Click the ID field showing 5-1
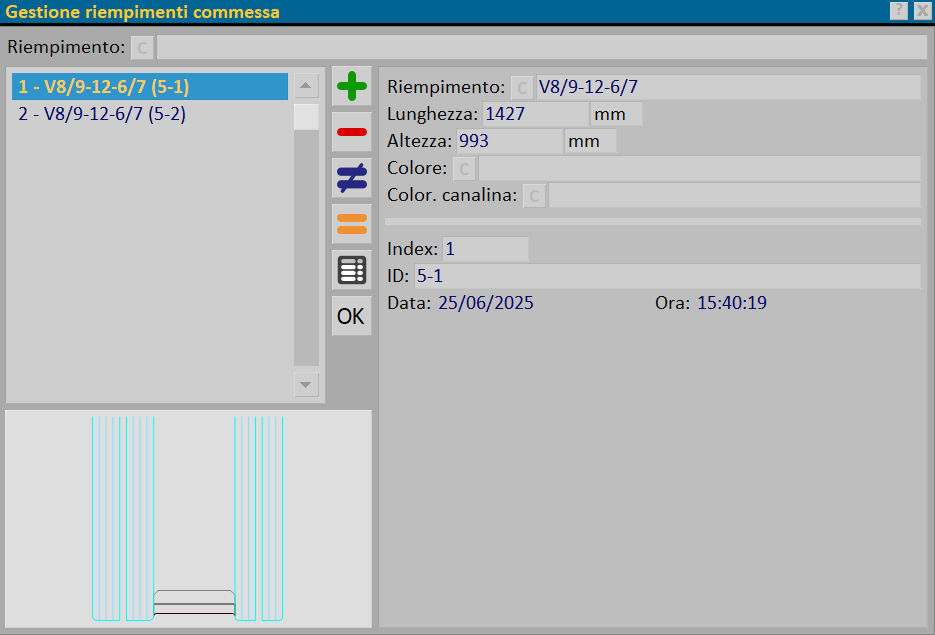The width and height of the screenshot is (935, 635). click(x=667, y=276)
